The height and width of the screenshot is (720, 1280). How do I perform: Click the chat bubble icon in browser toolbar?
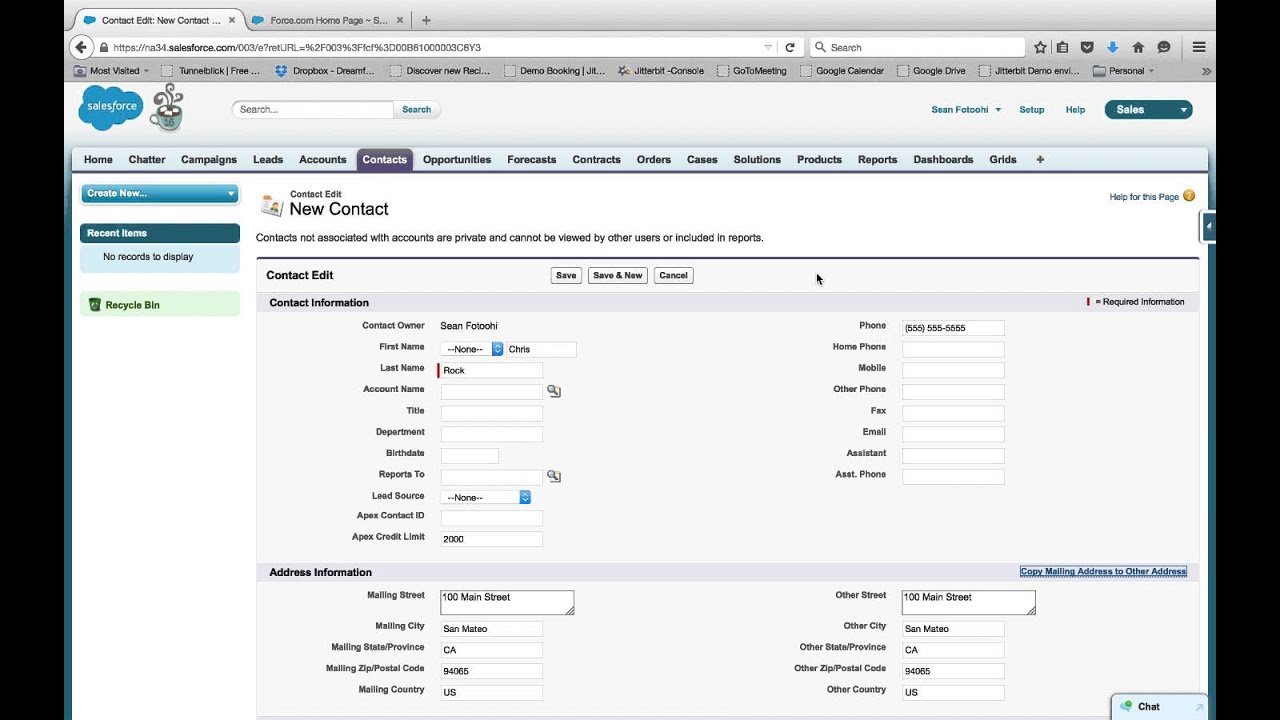[x=1164, y=47]
